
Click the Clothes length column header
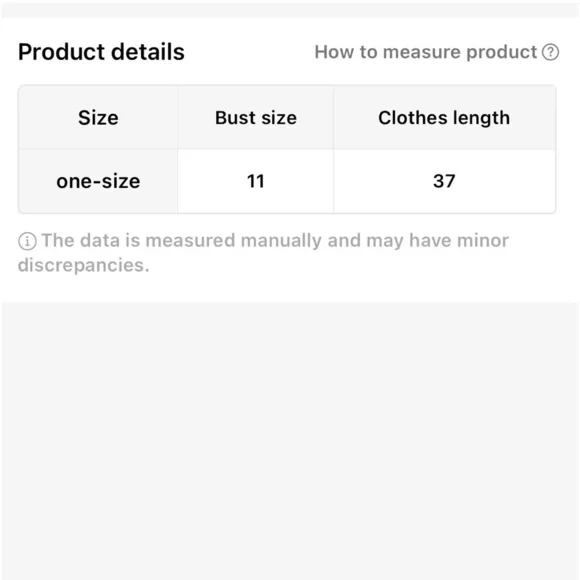pyautogui.click(x=444, y=118)
